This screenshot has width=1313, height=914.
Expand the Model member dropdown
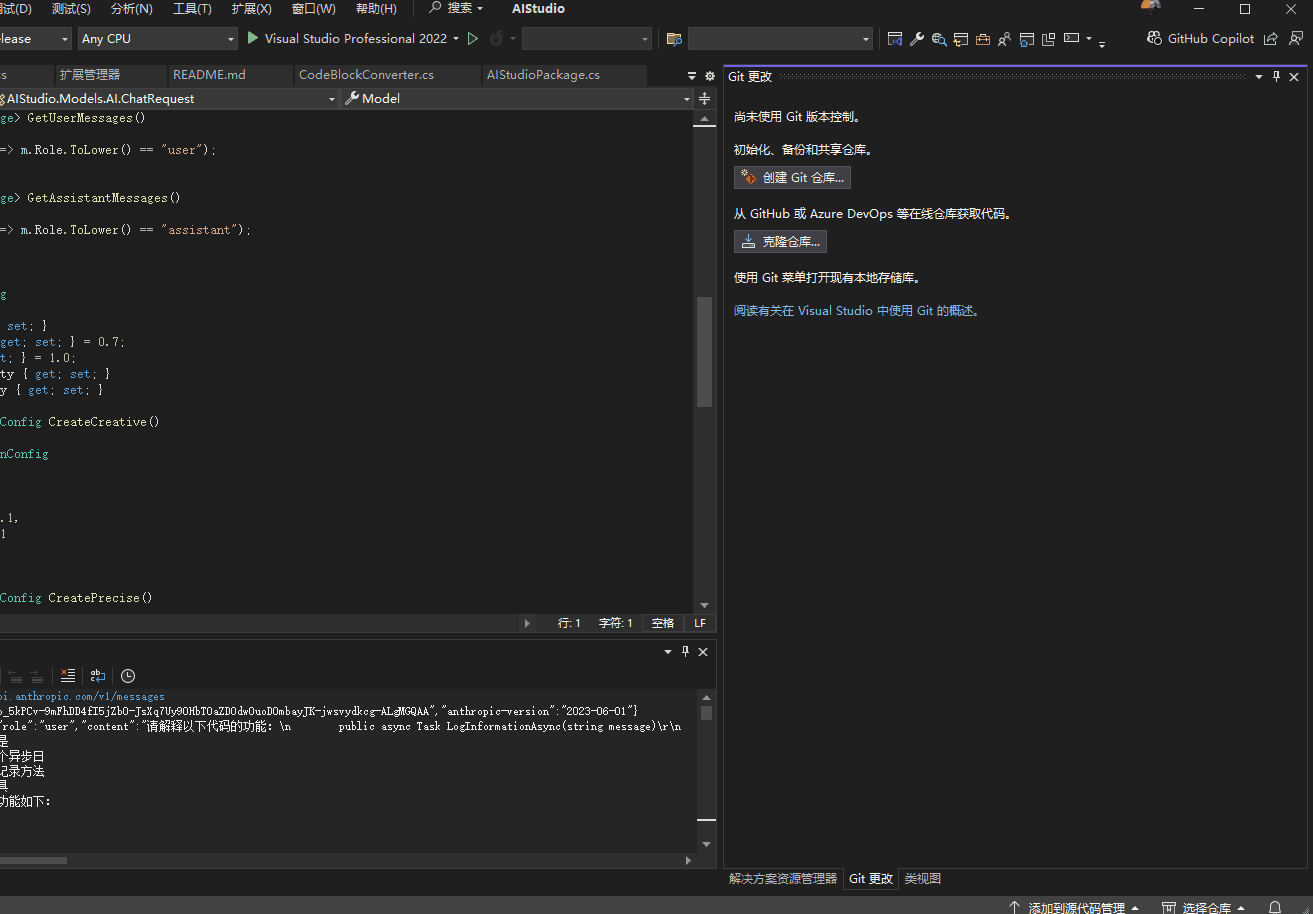point(516,98)
